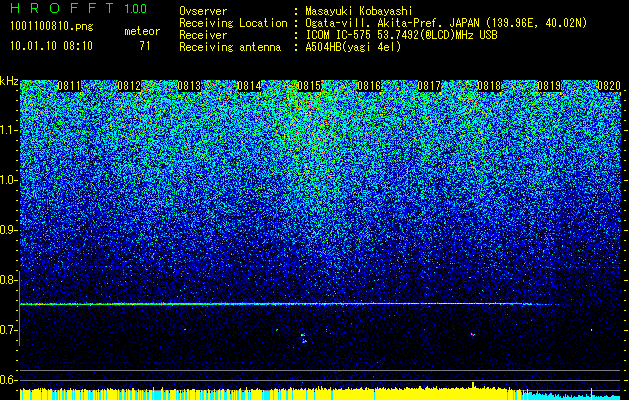629x400 pixels.
Task: Click the yellow signal level bar graph
Action: click(x=273, y=394)
